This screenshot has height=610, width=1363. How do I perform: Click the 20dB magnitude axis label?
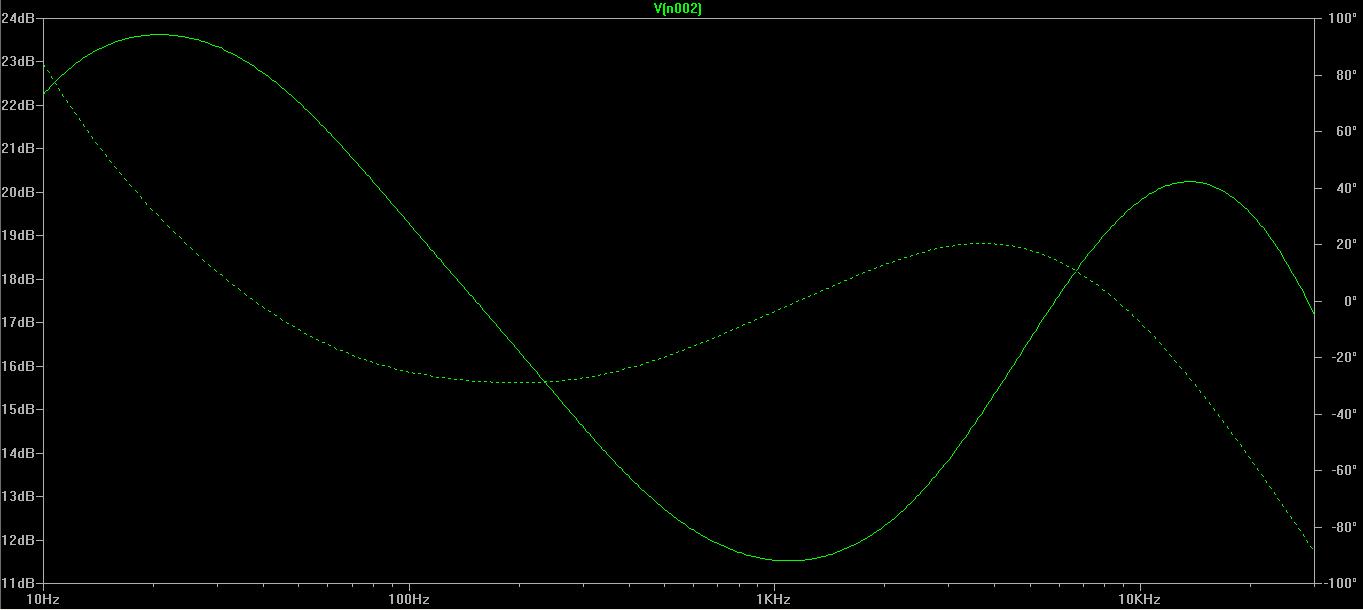point(17,192)
